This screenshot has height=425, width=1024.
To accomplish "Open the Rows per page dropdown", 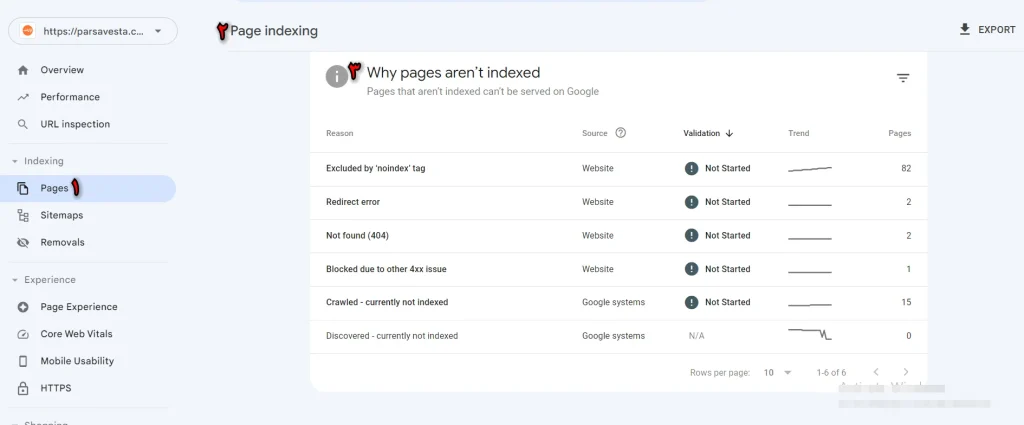I will [x=777, y=373].
